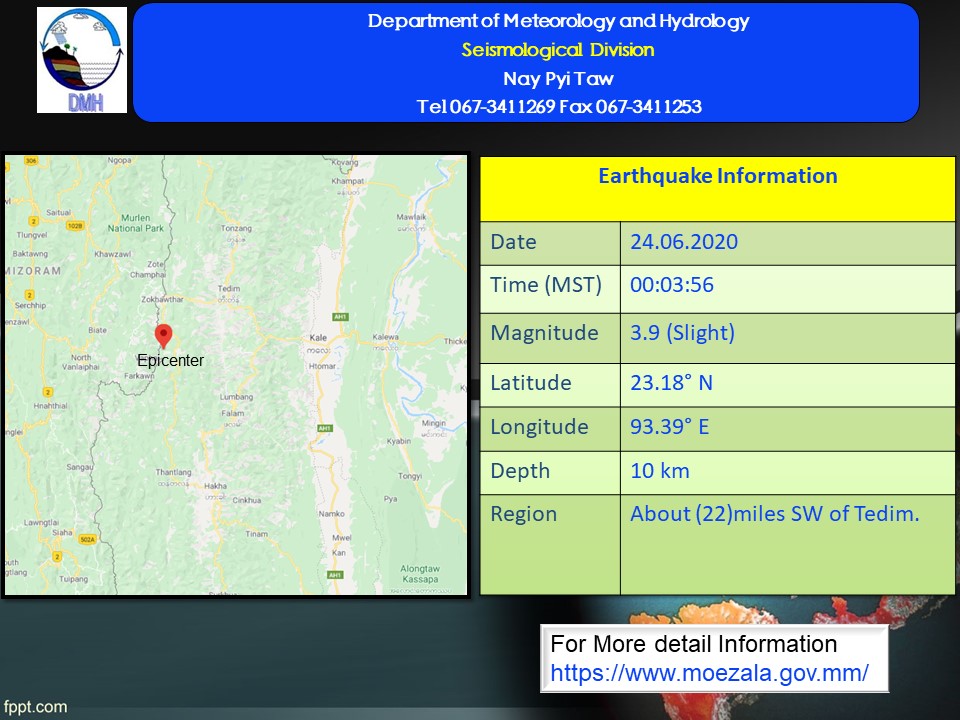
Task: Select the red epicenter pin on the map
Action: tap(163, 336)
